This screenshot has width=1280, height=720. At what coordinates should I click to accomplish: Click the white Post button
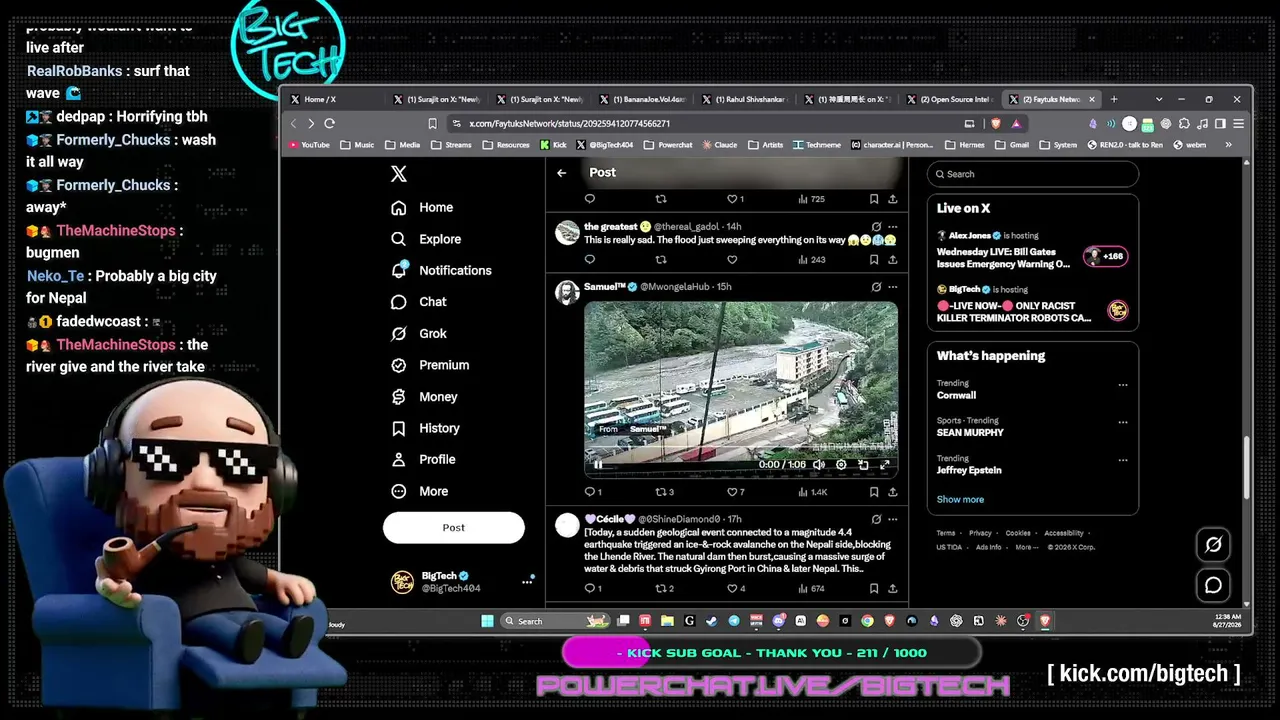click(454, 528)
